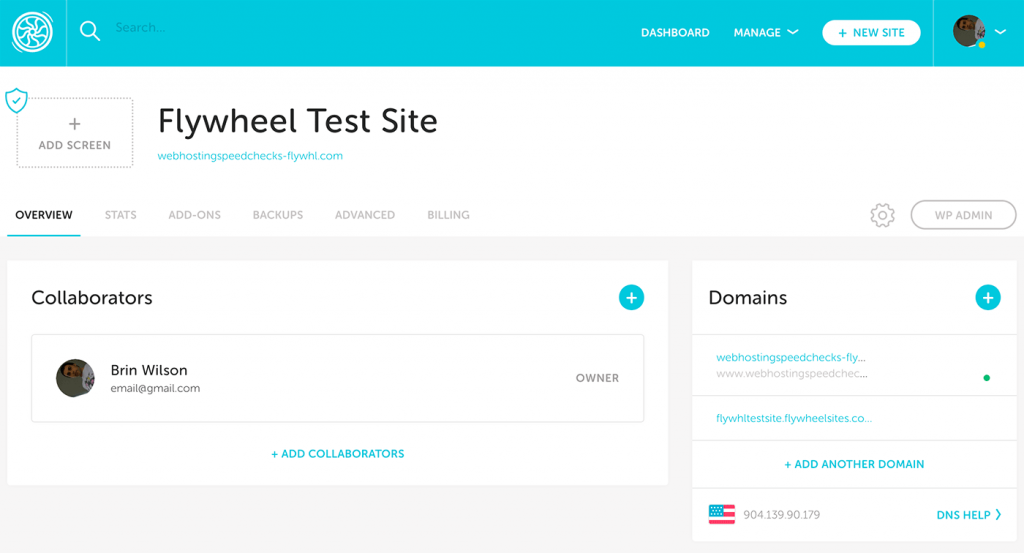1024x553 pixels.
Task: Click the plus icon in Domains
Action: click(x=987, y=298)
